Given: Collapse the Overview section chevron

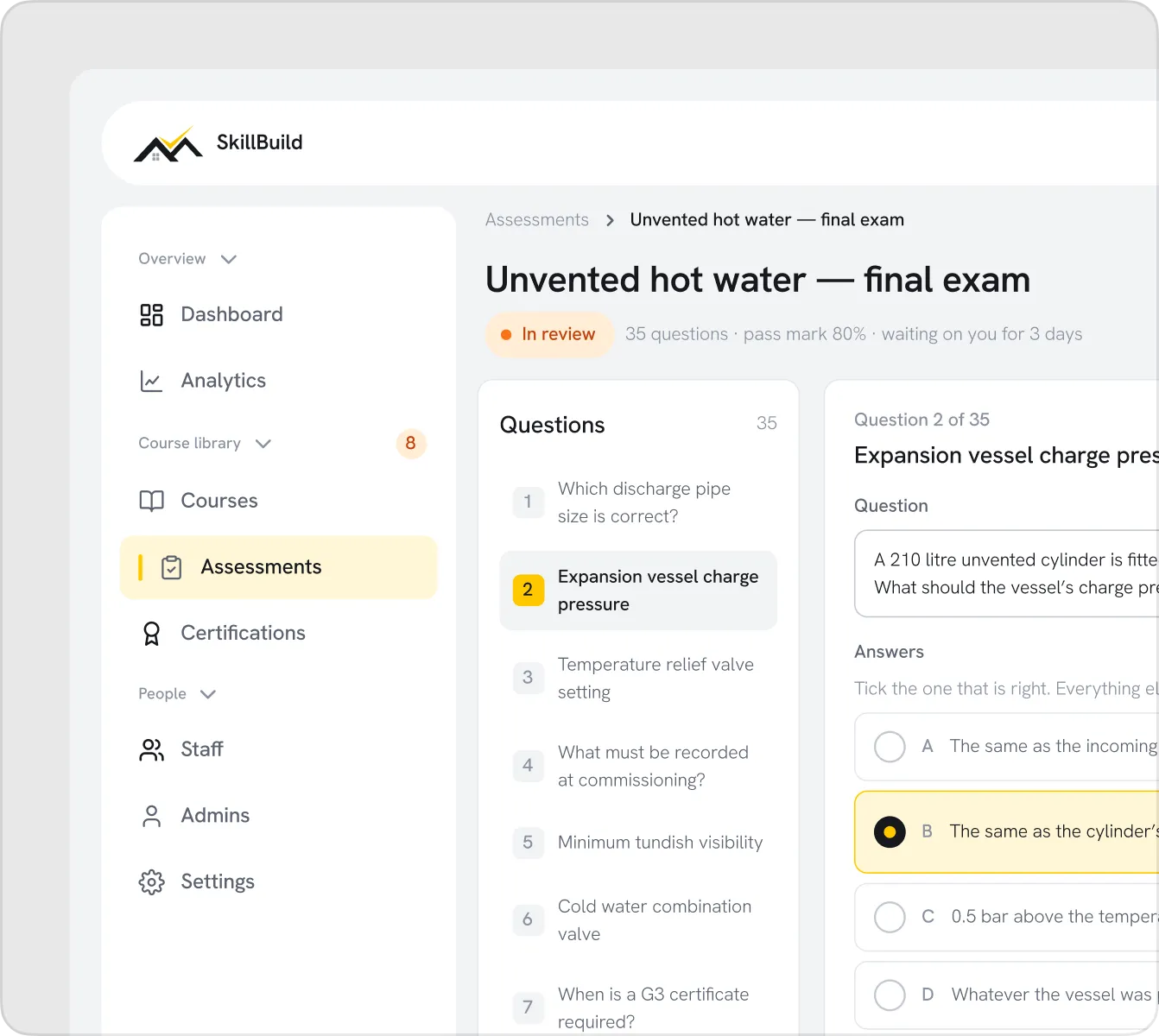Looking at the screenshot, I should click(229, 259).
